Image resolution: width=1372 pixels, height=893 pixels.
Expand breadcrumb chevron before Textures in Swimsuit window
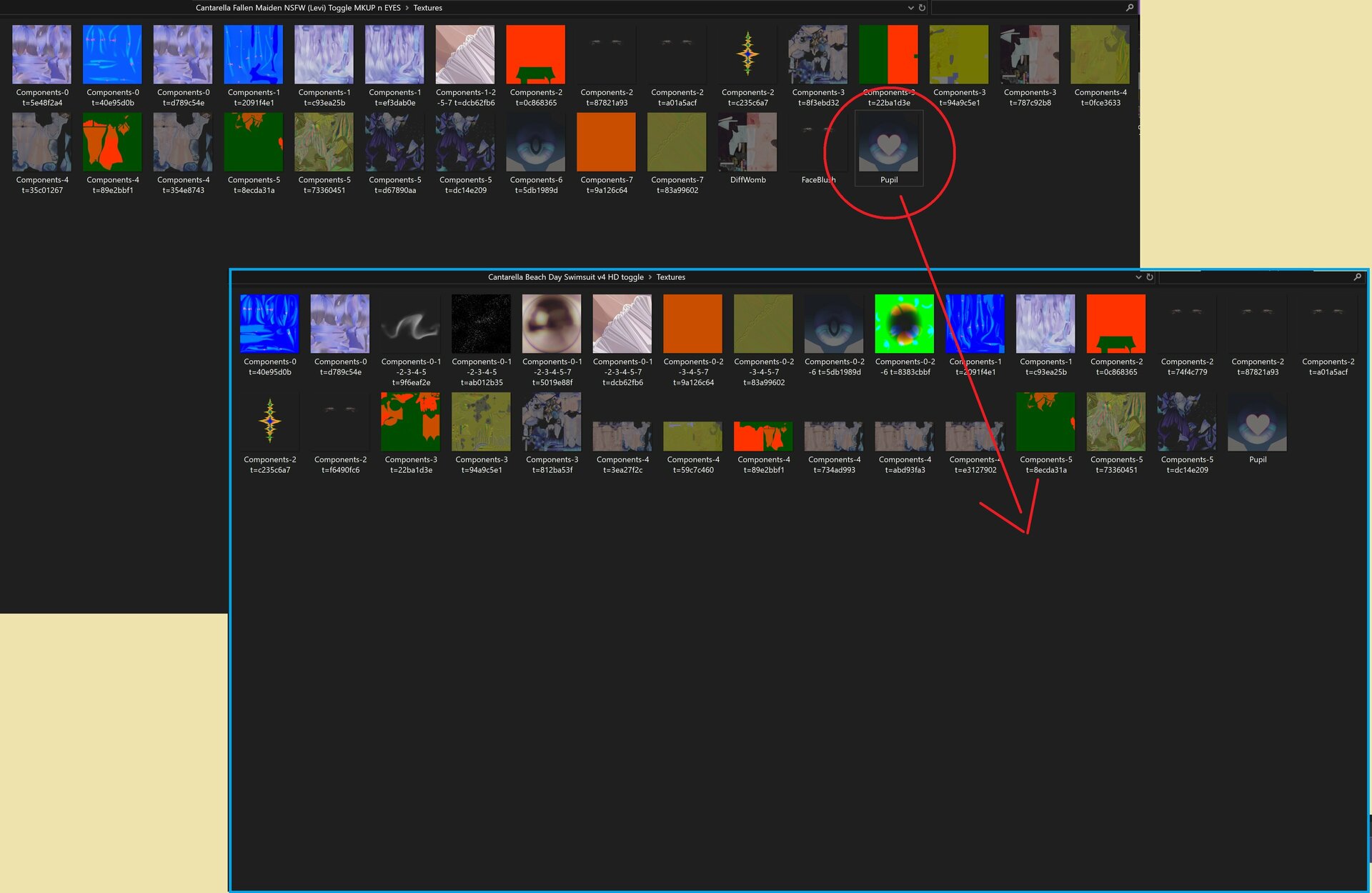click(650, 277)
